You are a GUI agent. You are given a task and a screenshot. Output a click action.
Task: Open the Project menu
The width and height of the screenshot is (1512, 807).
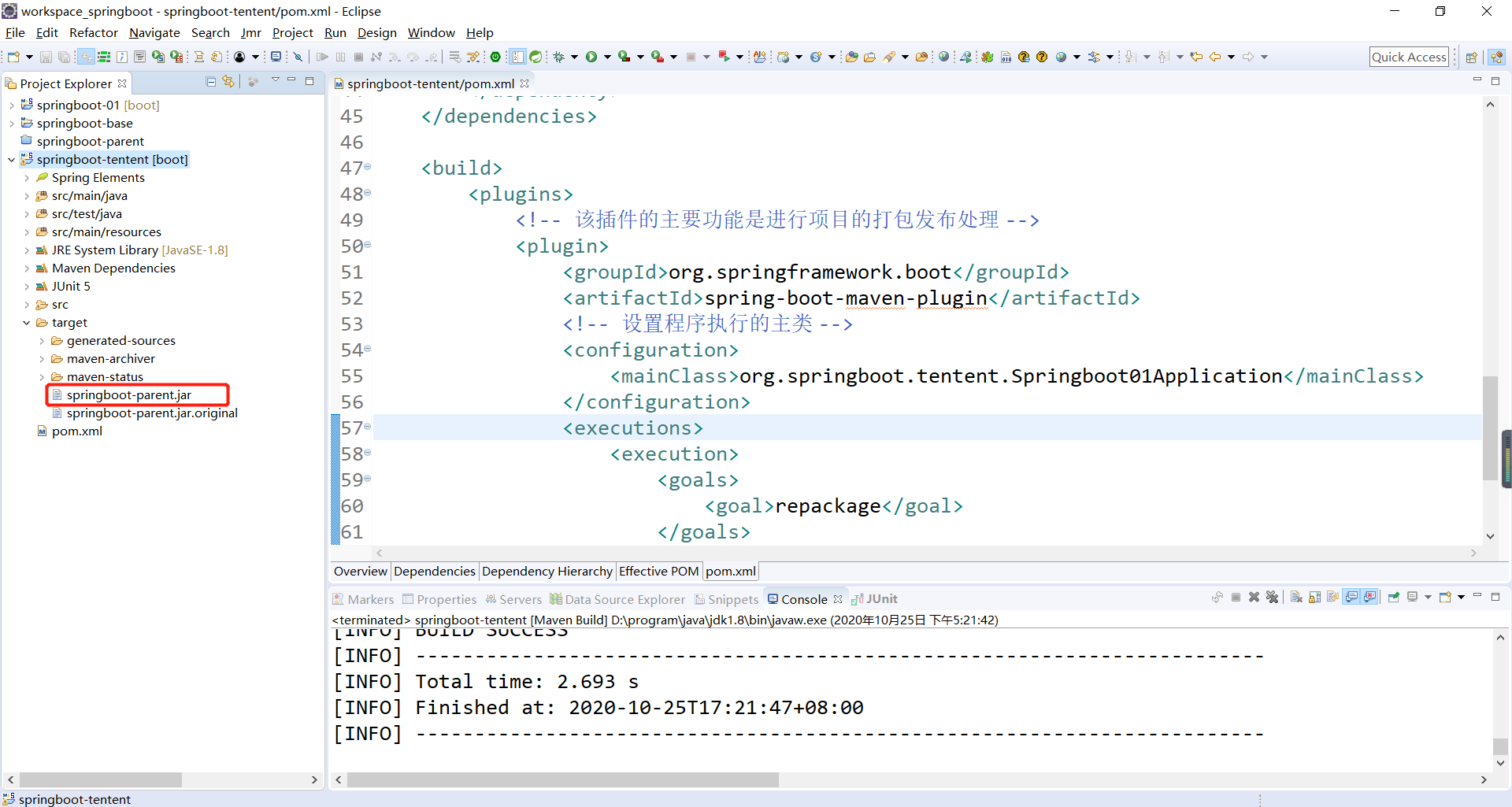(292, 33)
